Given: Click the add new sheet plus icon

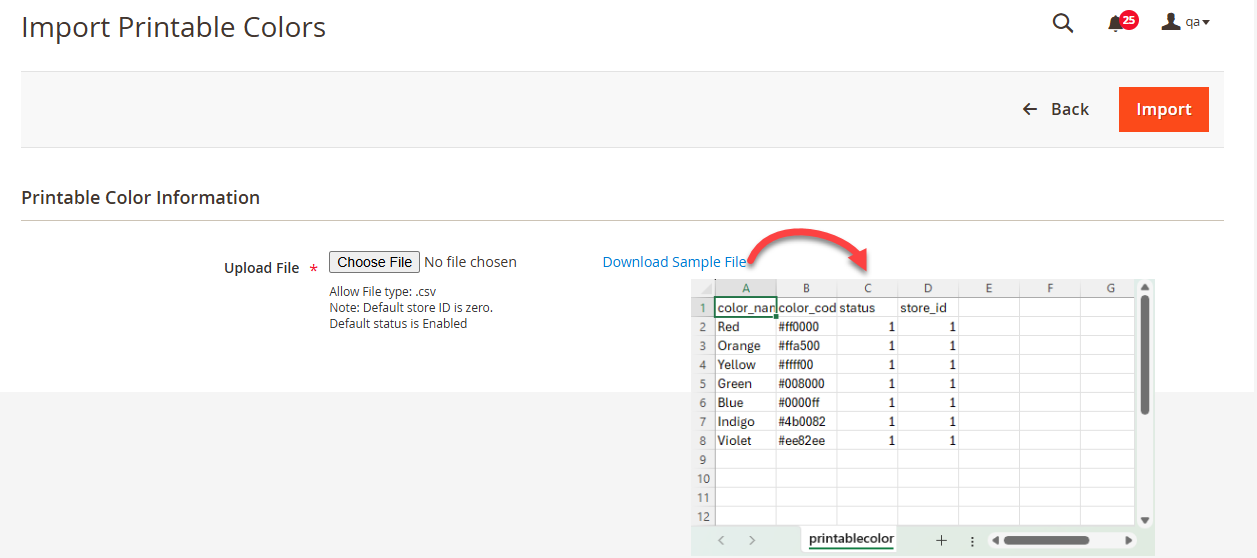Looking at the screenshot, I should point(941,540).
